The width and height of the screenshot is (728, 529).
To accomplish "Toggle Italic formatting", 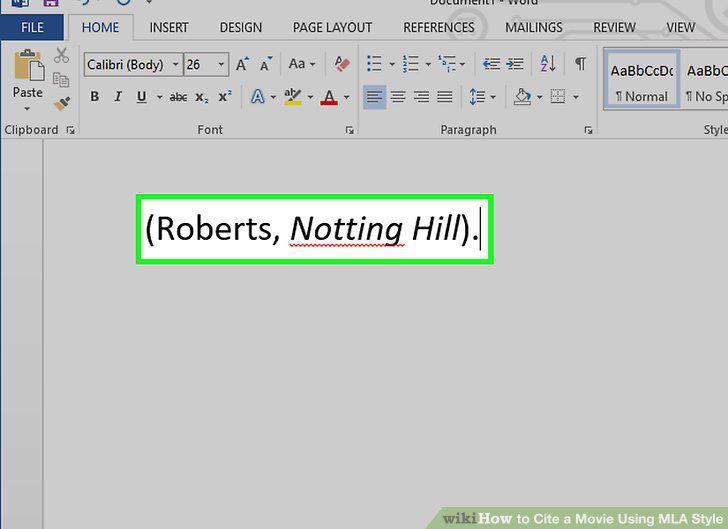I will click(x=118, y=97).
